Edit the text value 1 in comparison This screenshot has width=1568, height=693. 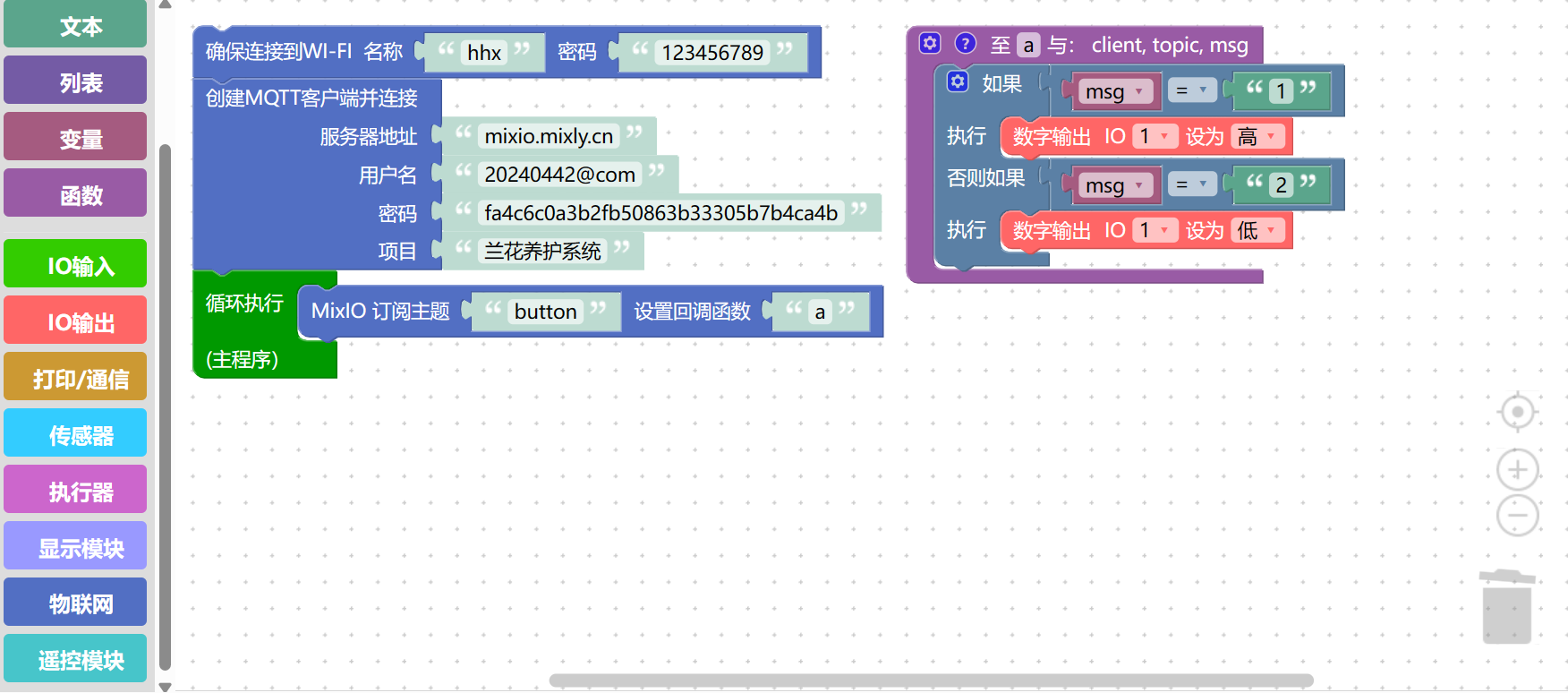1281,91
